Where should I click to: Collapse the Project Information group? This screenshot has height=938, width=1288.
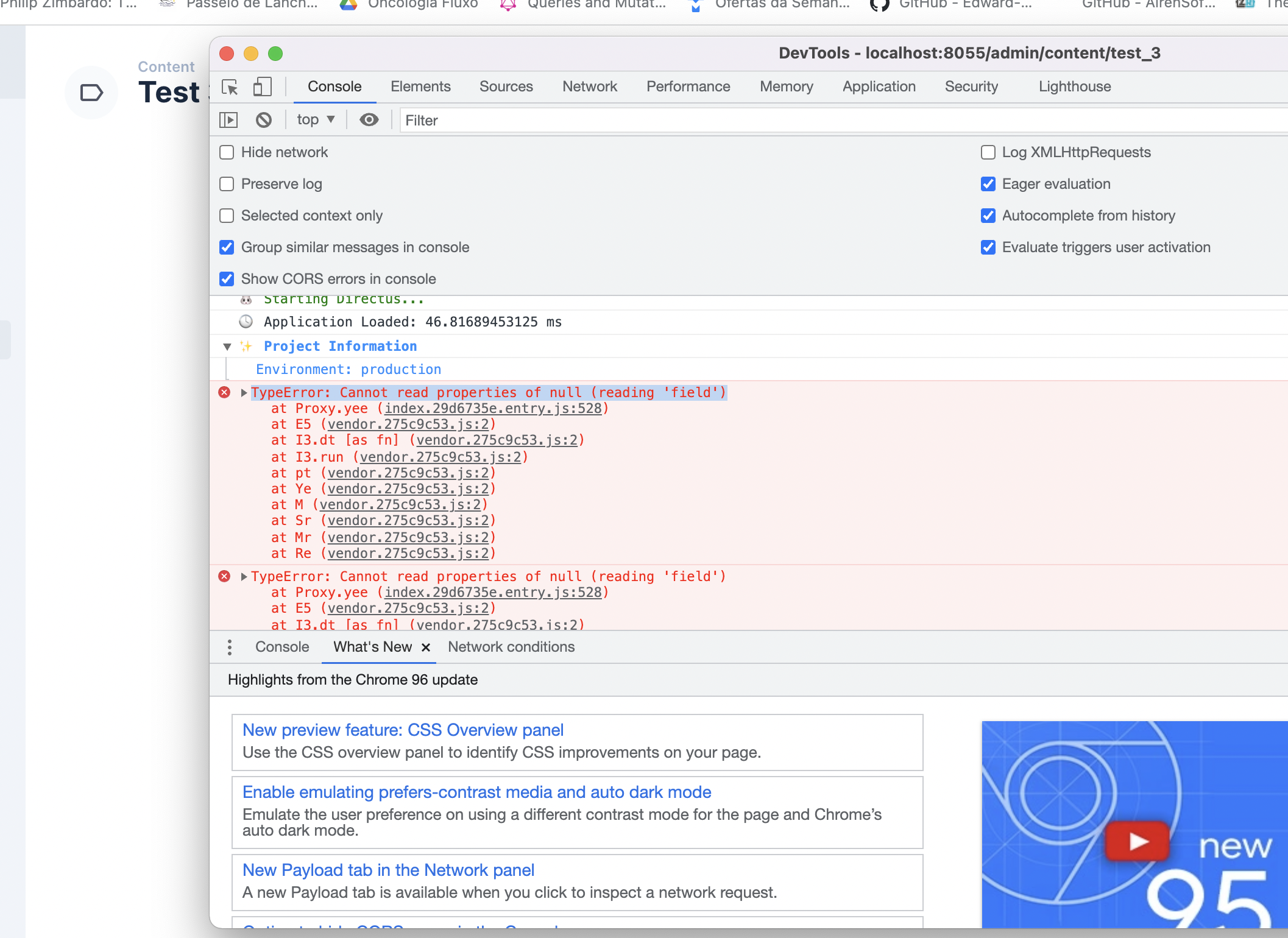[227, 347]
